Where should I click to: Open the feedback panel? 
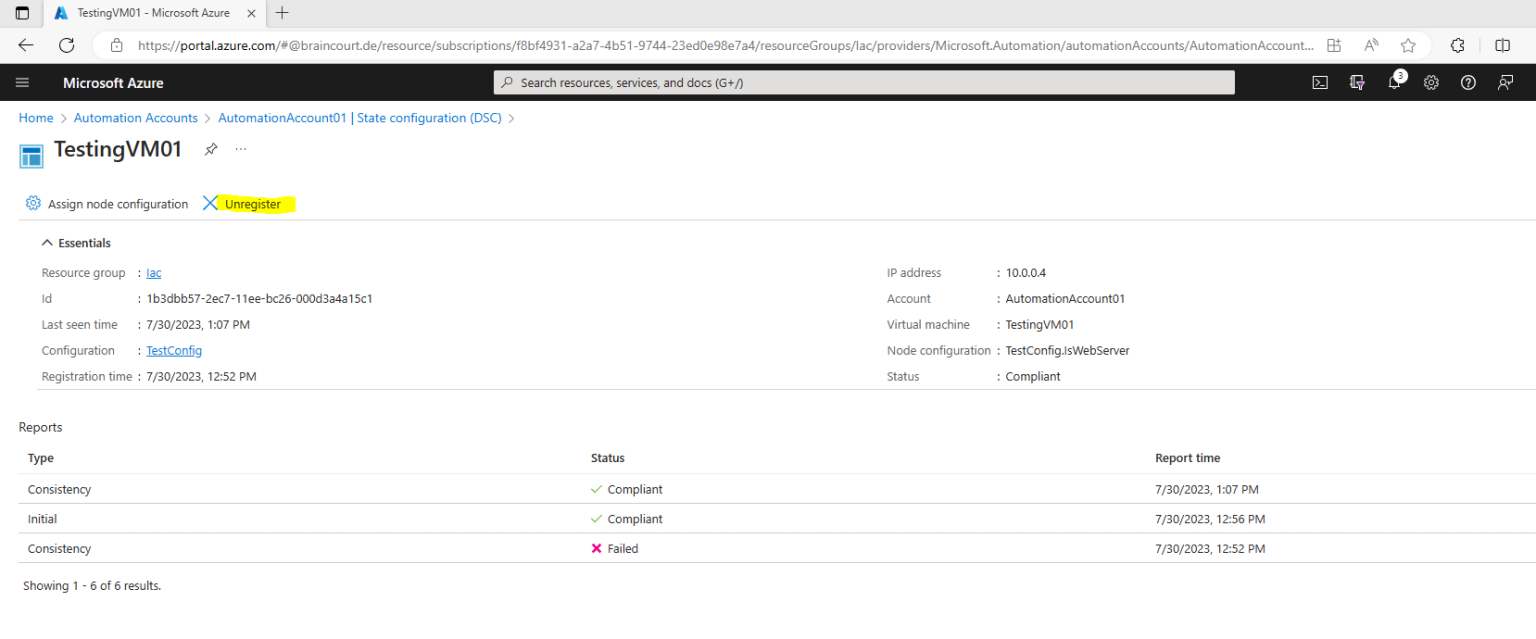[1505, 83]
